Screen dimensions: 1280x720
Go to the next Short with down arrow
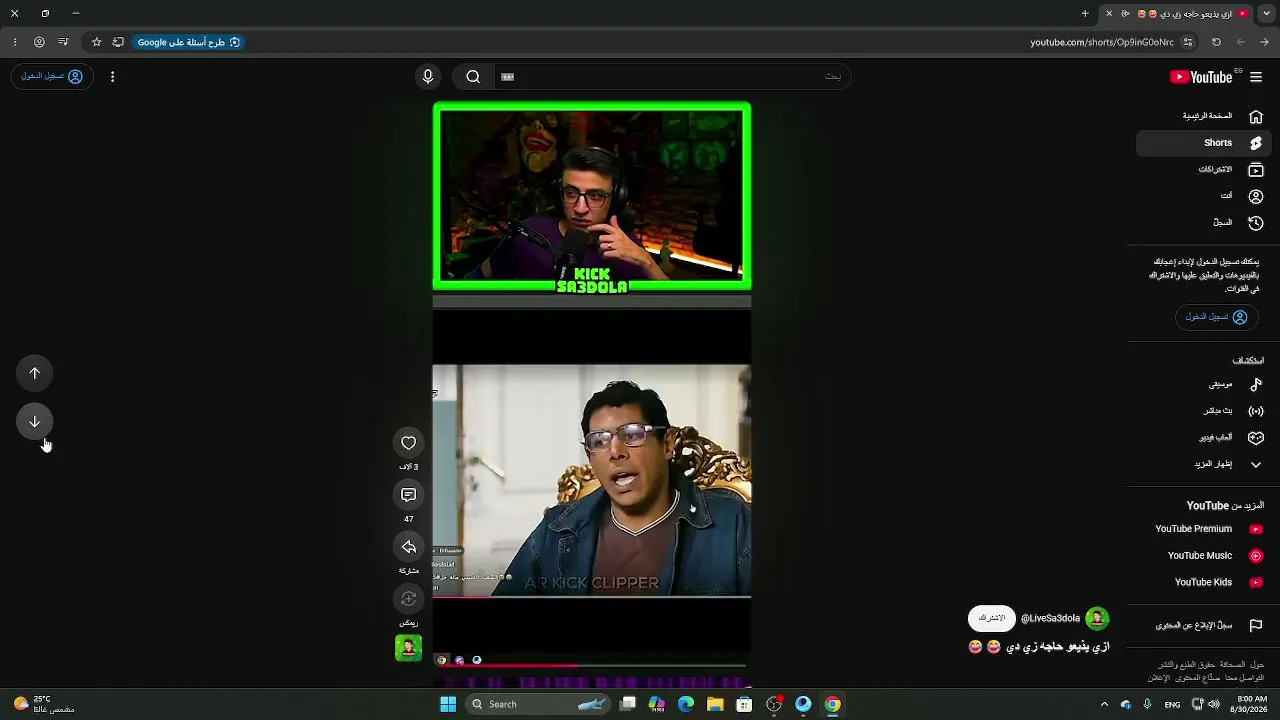coord(35,422)
